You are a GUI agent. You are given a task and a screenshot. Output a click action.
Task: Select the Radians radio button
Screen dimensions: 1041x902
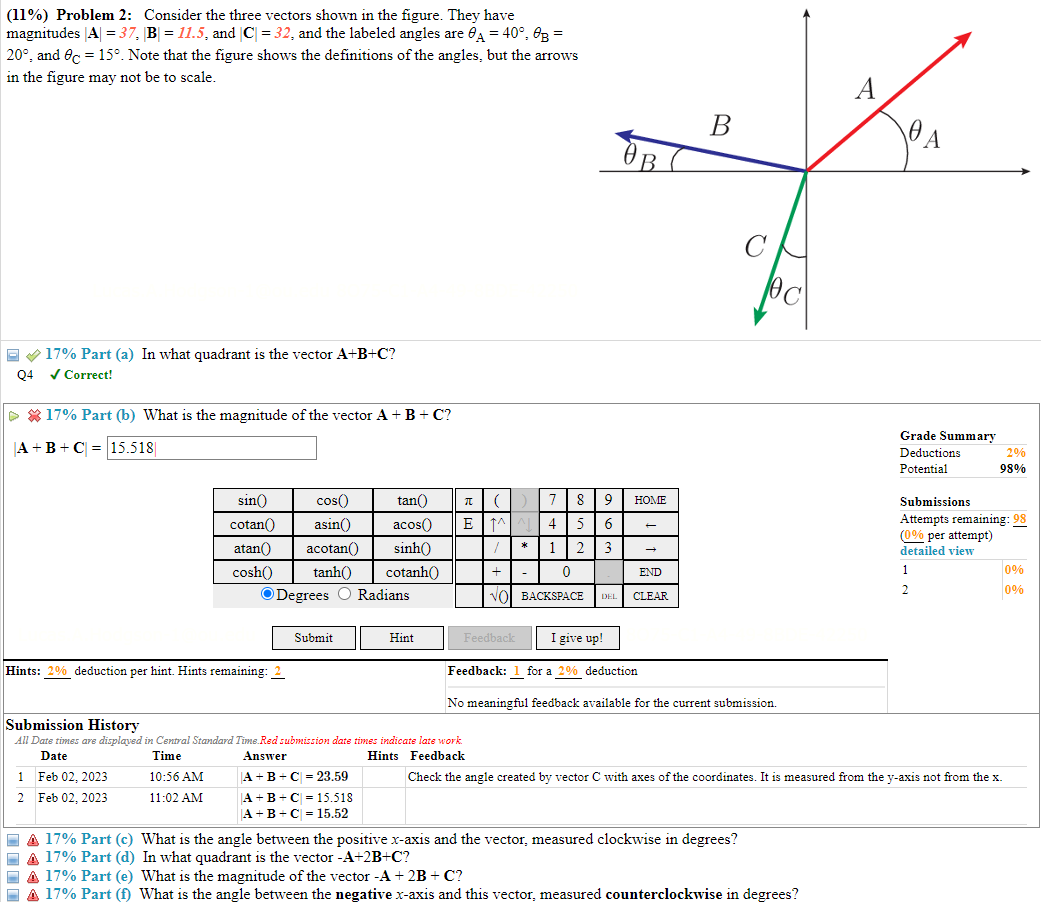click(344, 593)
